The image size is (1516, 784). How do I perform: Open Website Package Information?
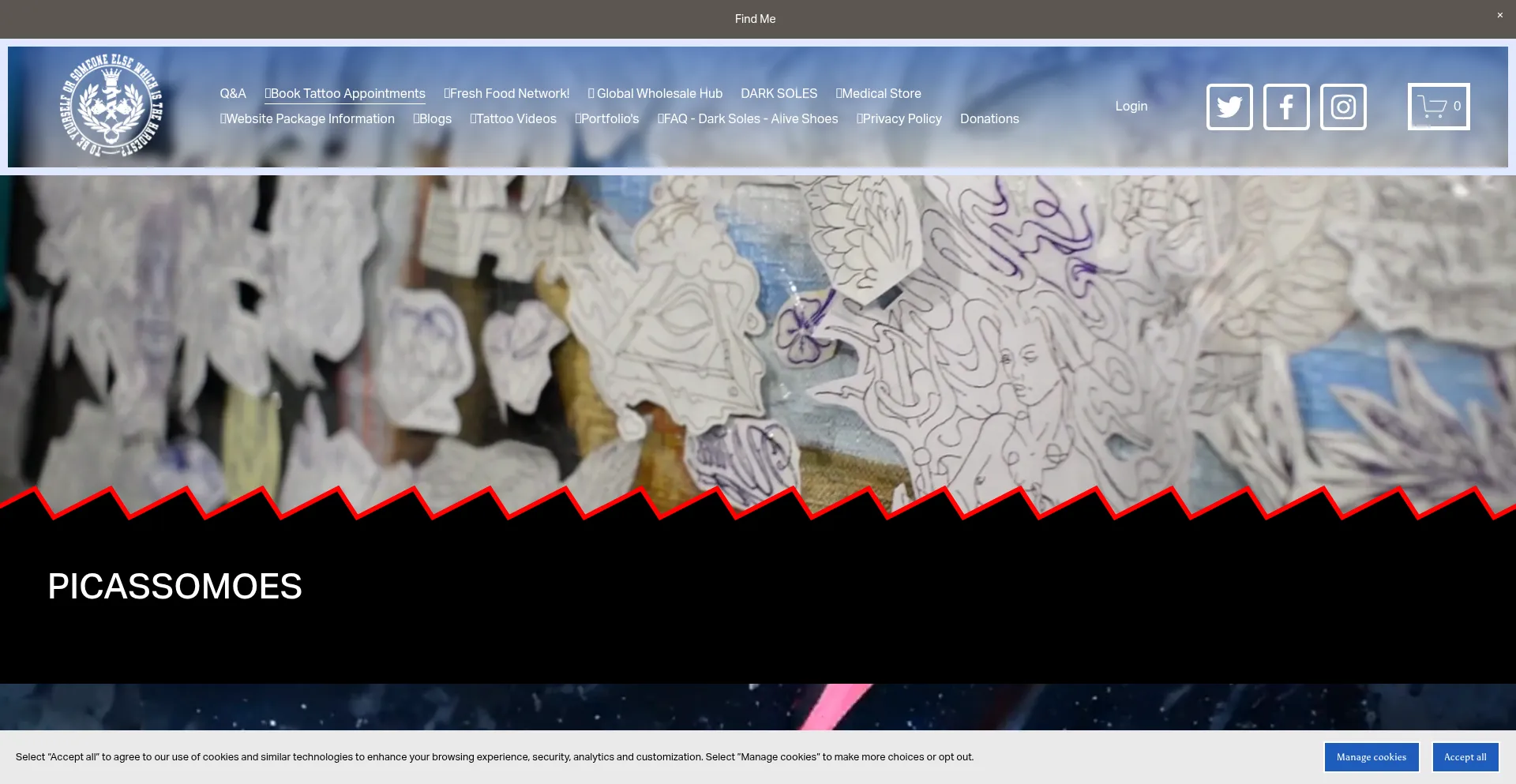[307, 118]
